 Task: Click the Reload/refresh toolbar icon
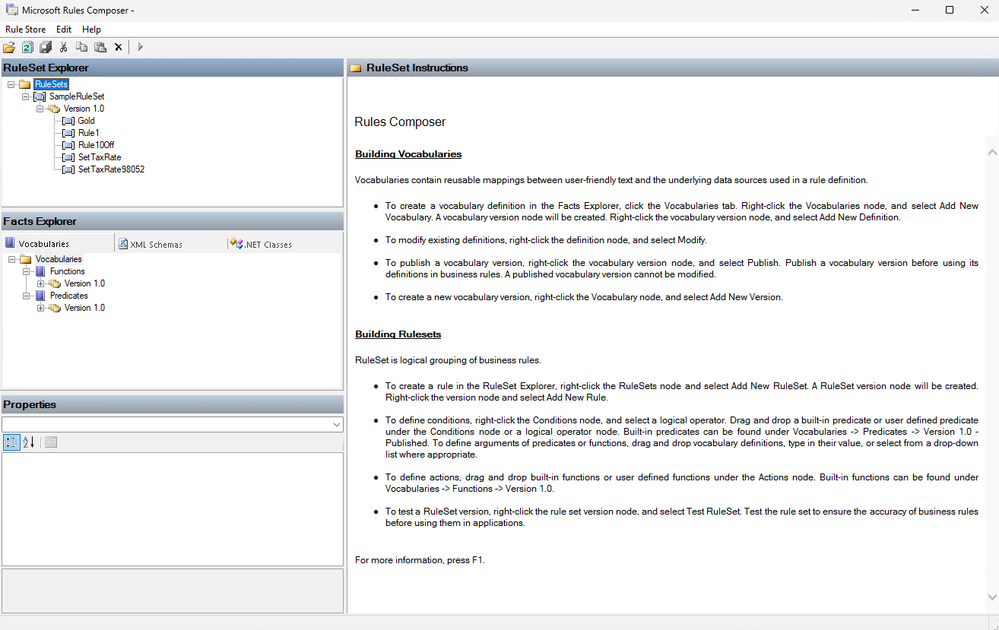pyautogui.click(x=27, y=47)
